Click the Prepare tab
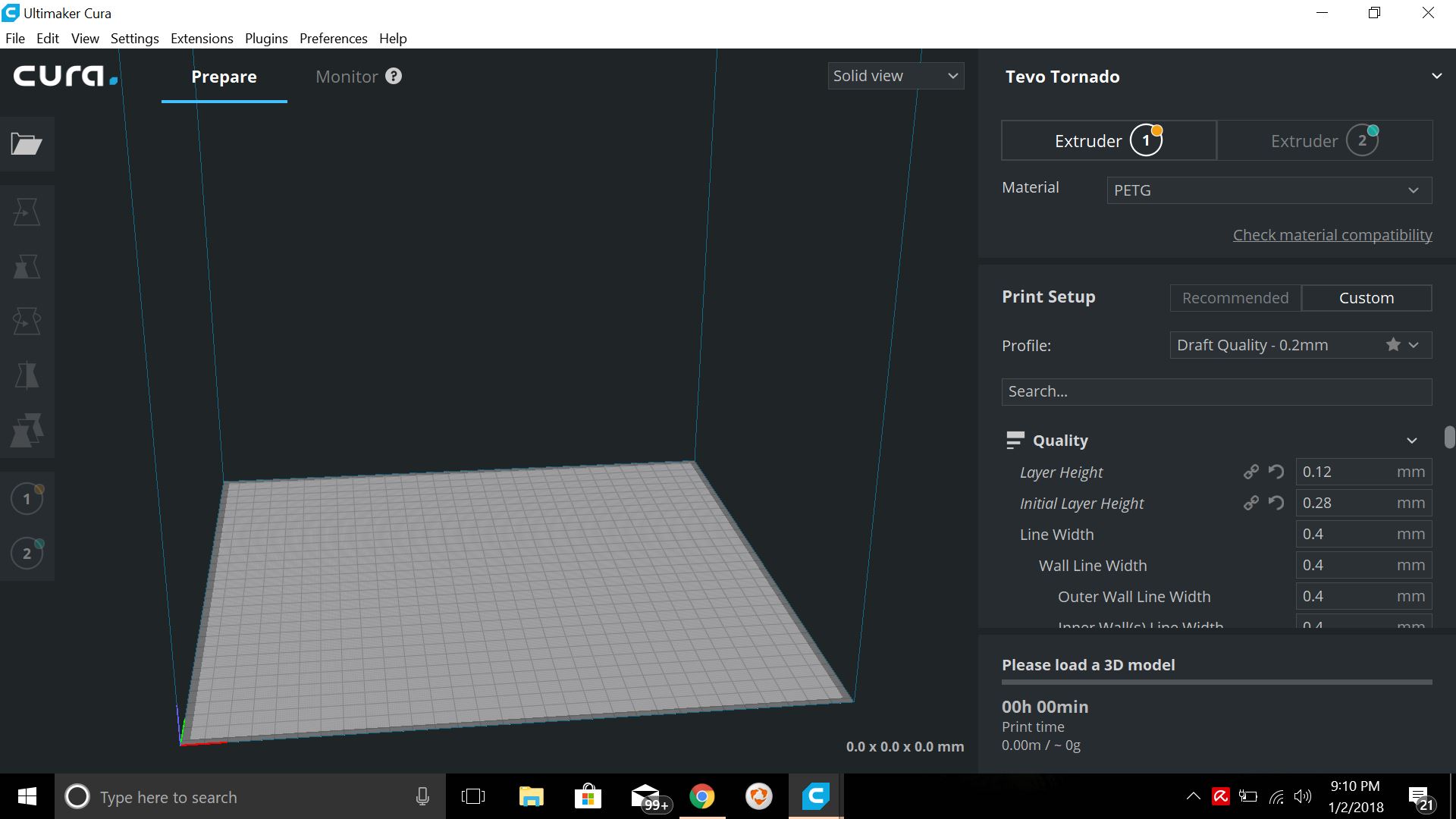 click(x=224, y=76)
